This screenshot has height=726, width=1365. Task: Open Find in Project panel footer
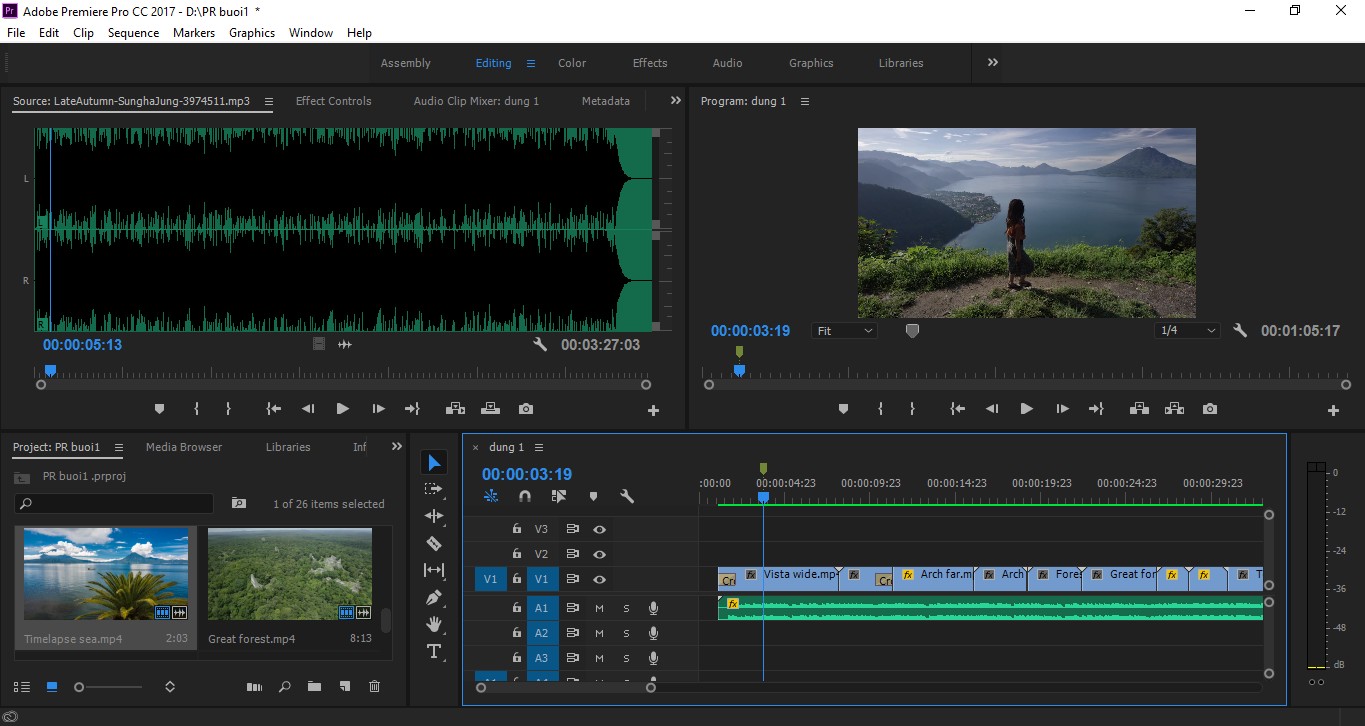285,687
